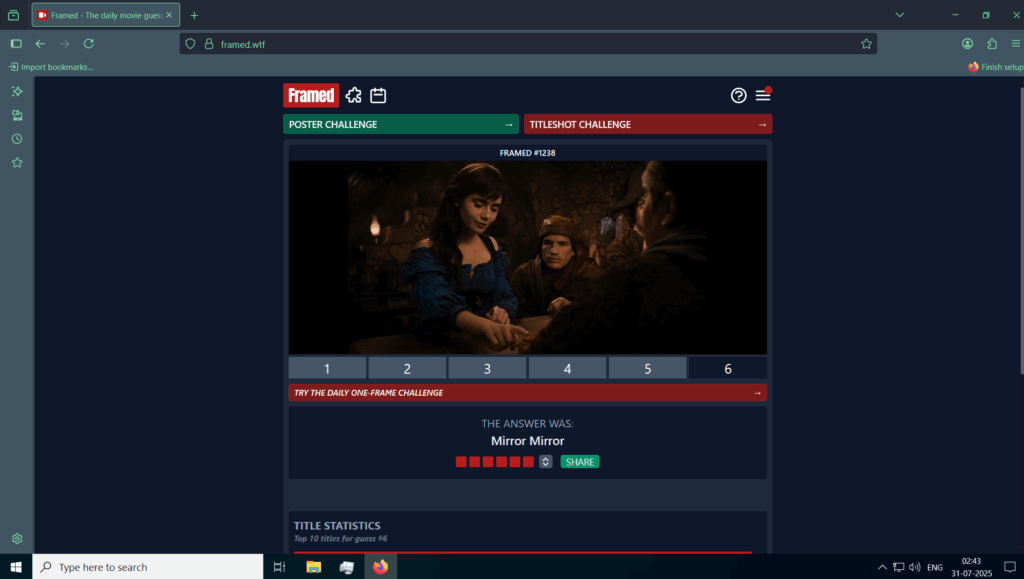1024x579 pixels.
Task: Open the history clock icon in the sidebar
Action: click(17, 139)
